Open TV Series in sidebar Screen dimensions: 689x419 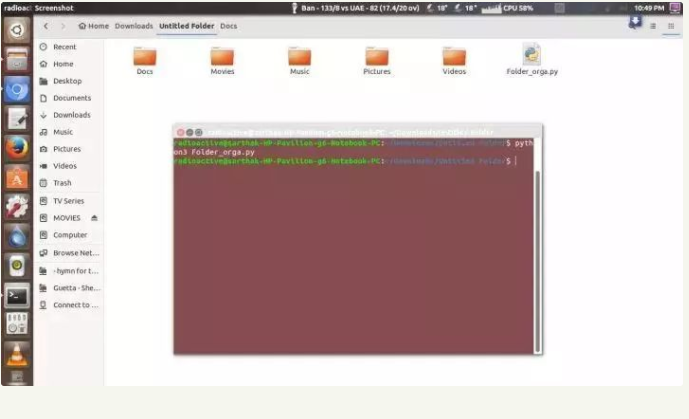click(x=69, y=201)
